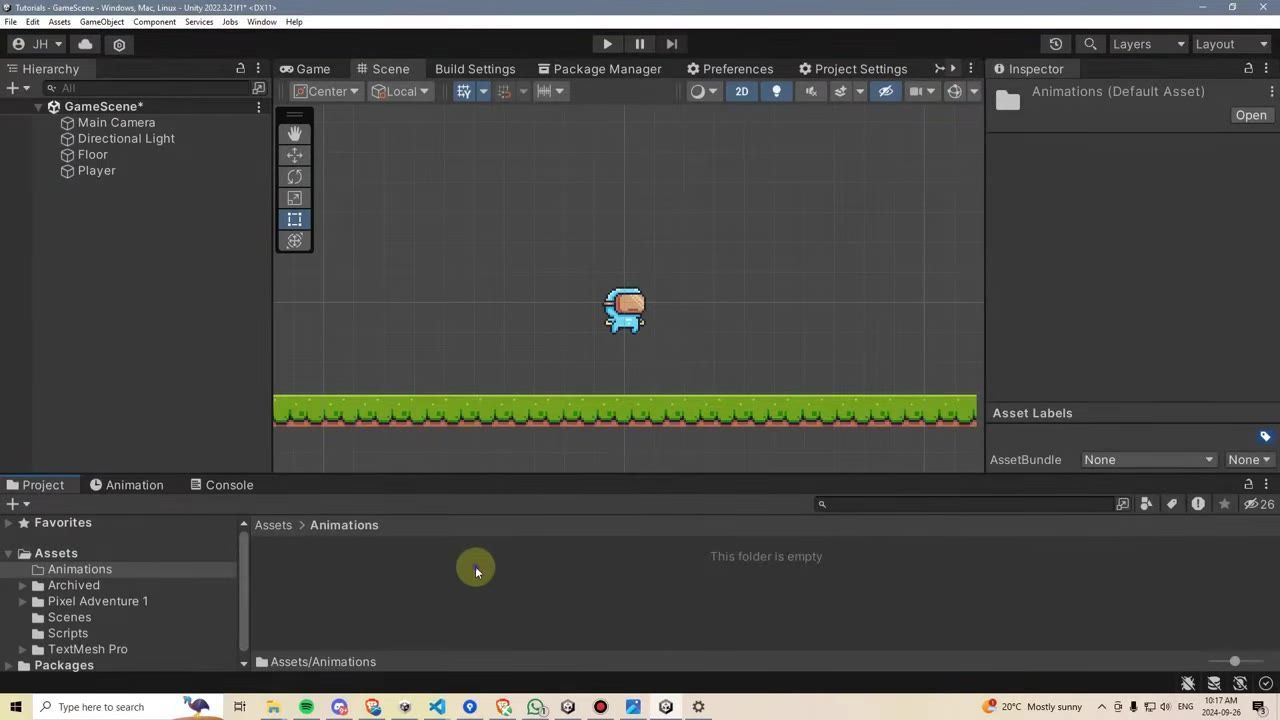Toggle scene audio on or off
This screenshot has height=720, width=1280.
click(811, 91)
